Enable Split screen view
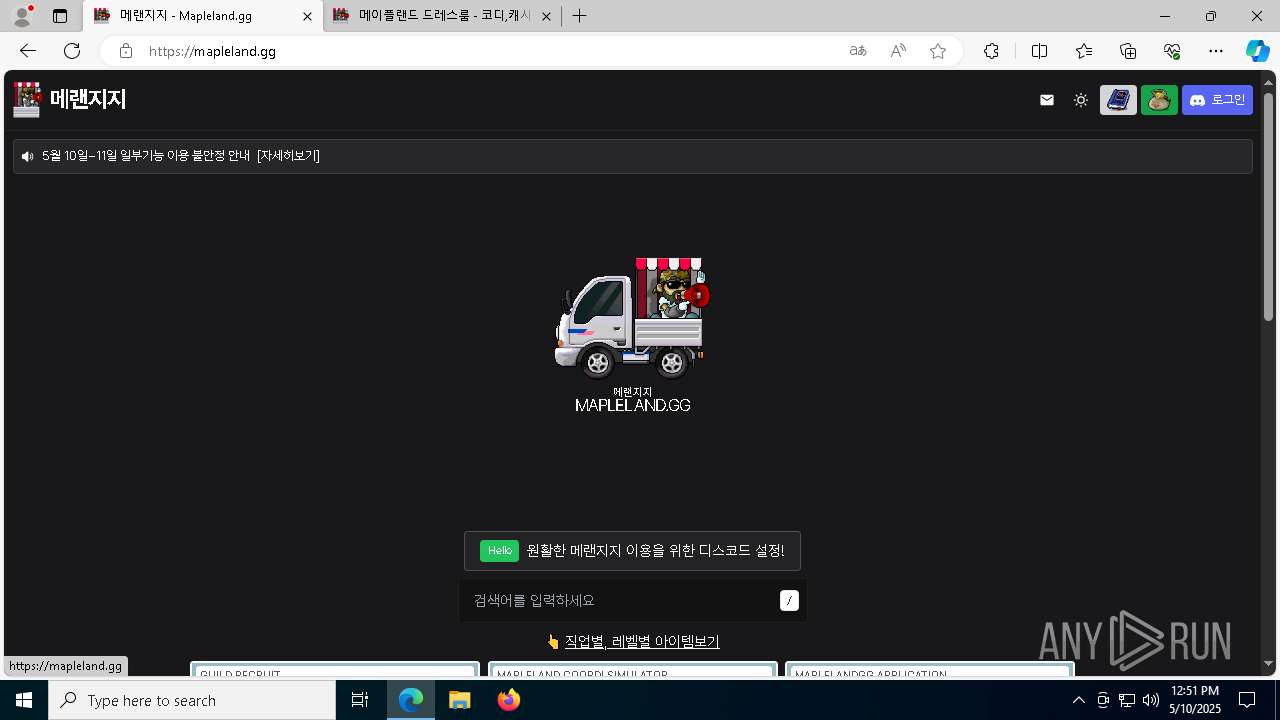The height and width of the screenshot is (720, 1280). 1039,51
